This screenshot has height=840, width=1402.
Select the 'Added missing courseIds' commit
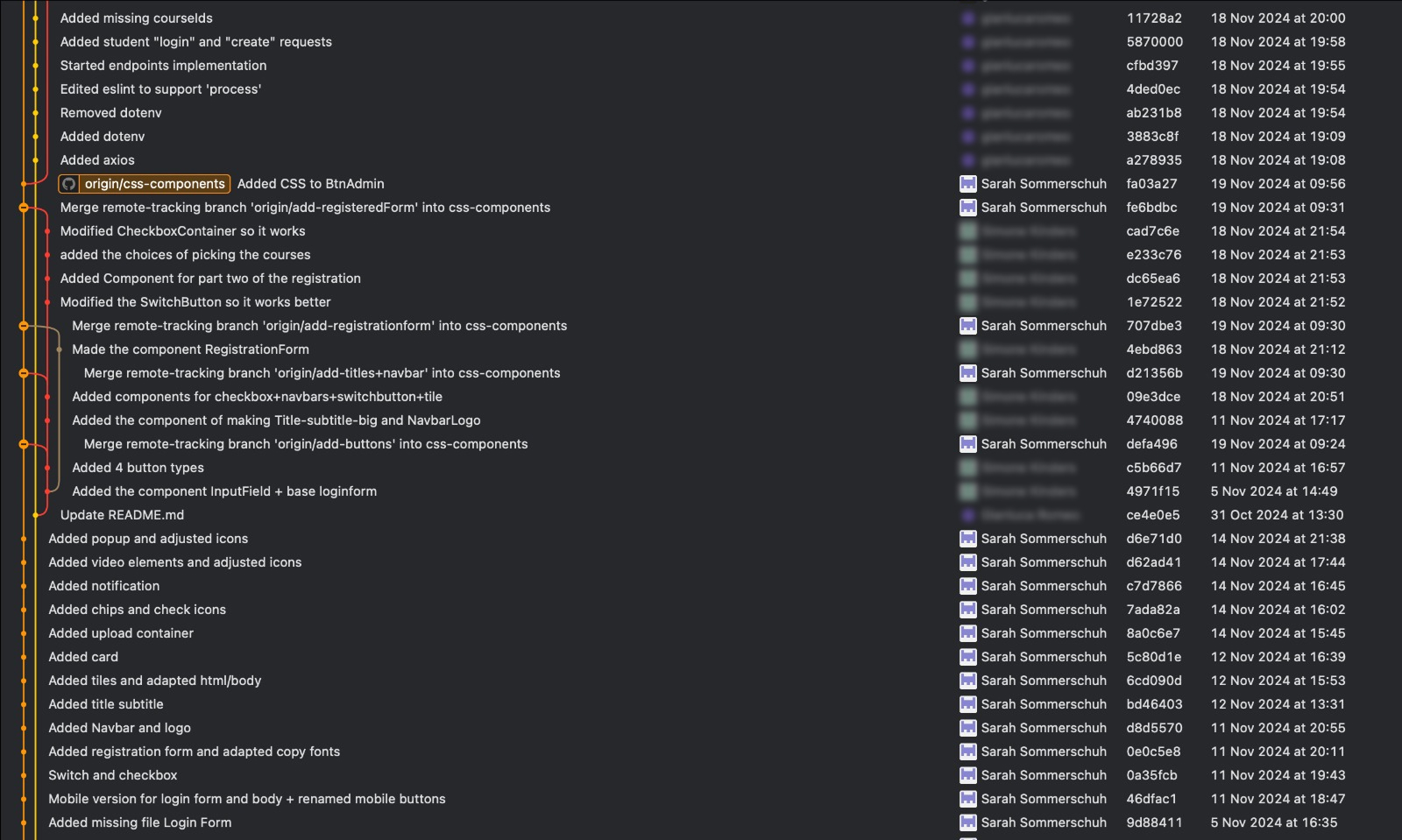point(136,18)
